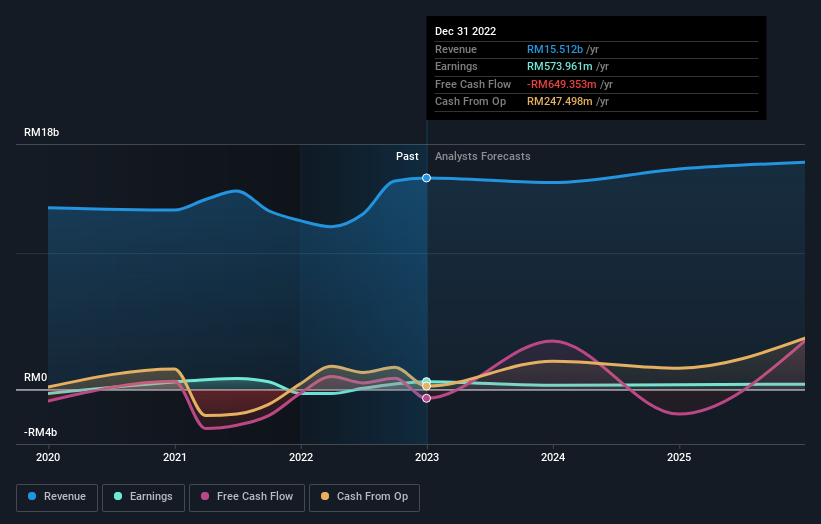Click the 2021 x-axis label
The image size is (821, 524).
(174, 457)
